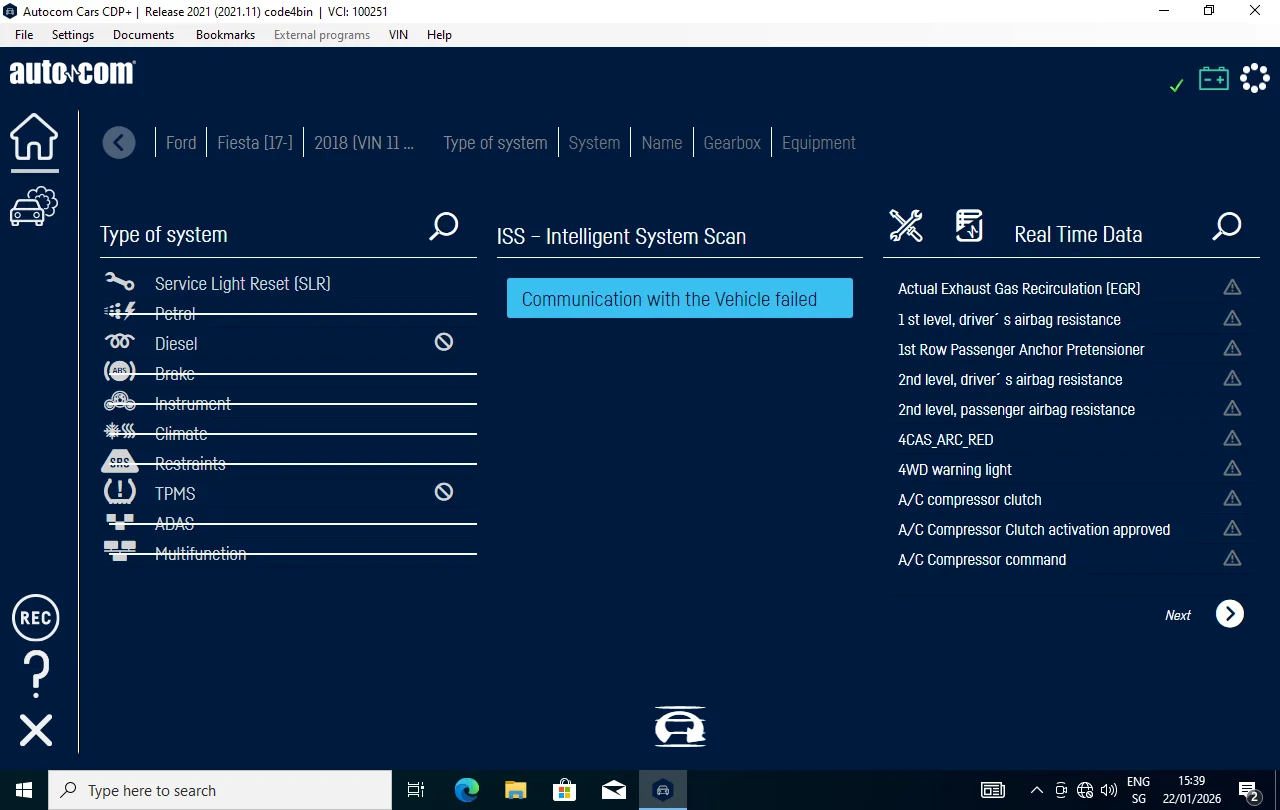Open the wrench and screwdriver tools icon
Viewport: 1280px width, 810px height.
(906, 226)
